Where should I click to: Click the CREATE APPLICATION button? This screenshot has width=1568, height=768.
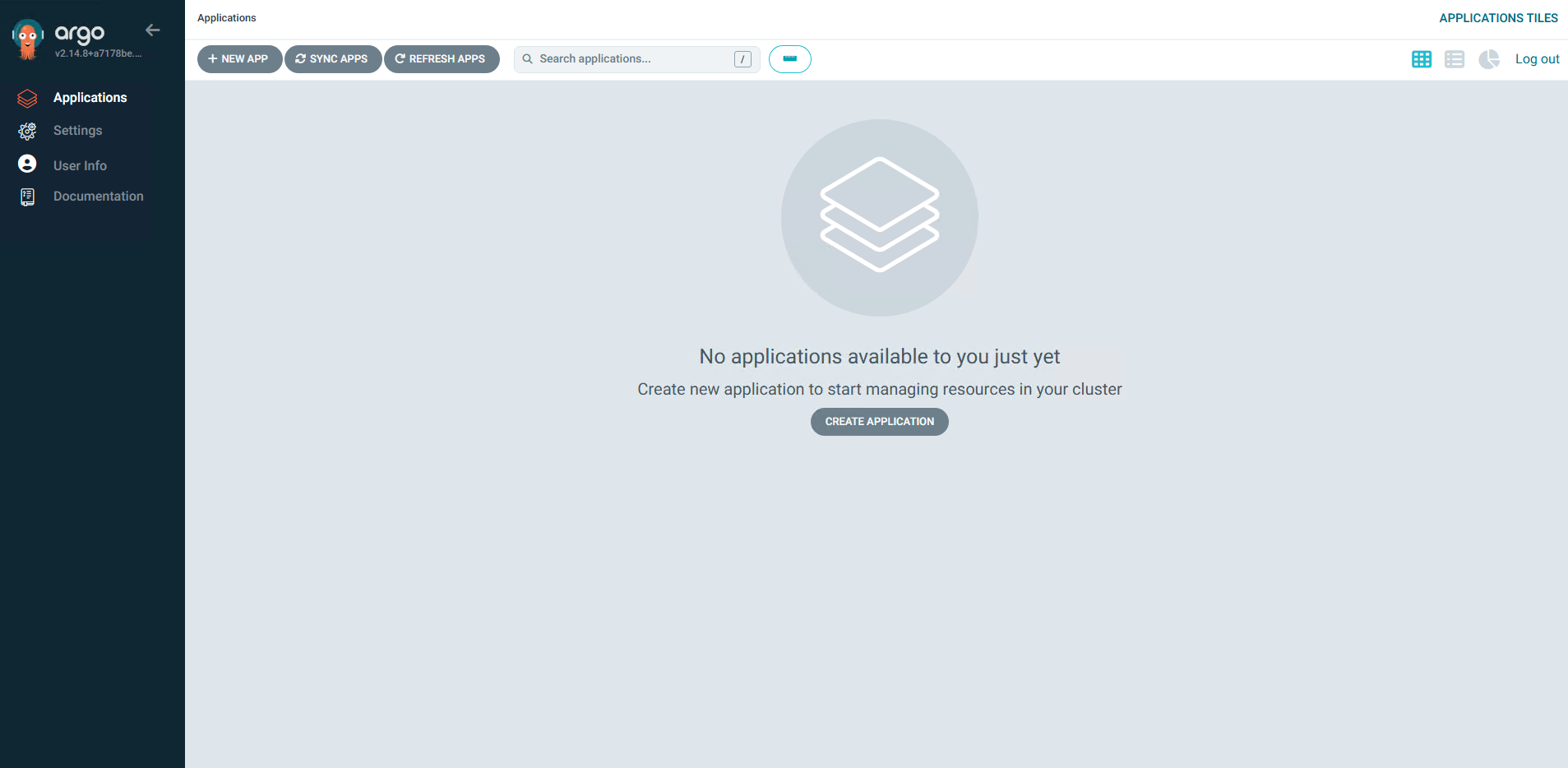pos(879,422)
